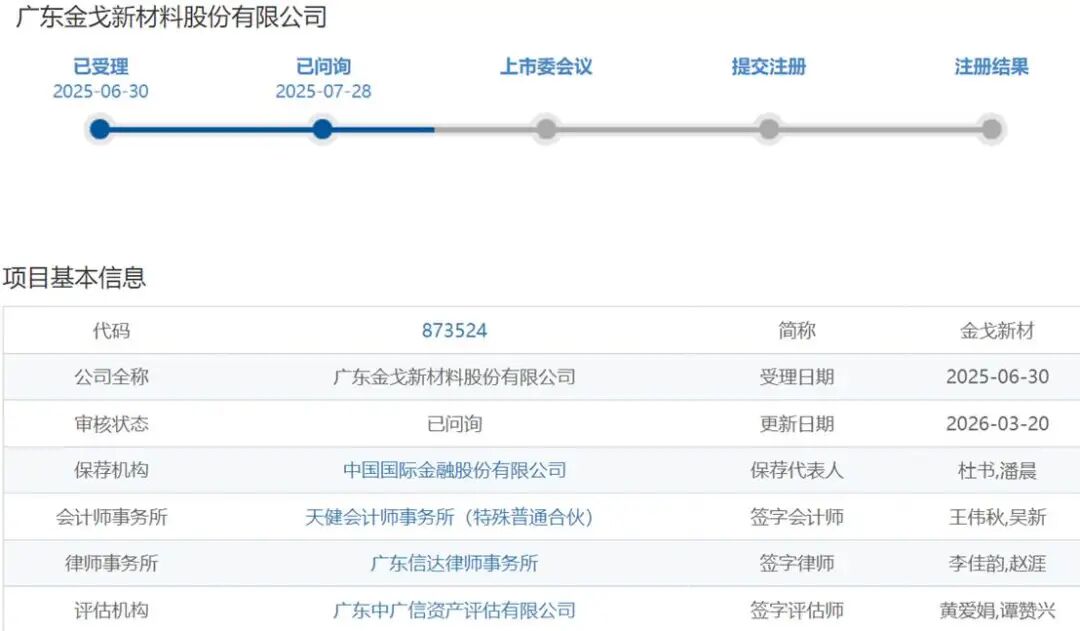Click the signing appraisers 黄爱娟,谭赞兴
Image resolution: width=1080 pixels, height=631 pixels.
coord(997,610)
